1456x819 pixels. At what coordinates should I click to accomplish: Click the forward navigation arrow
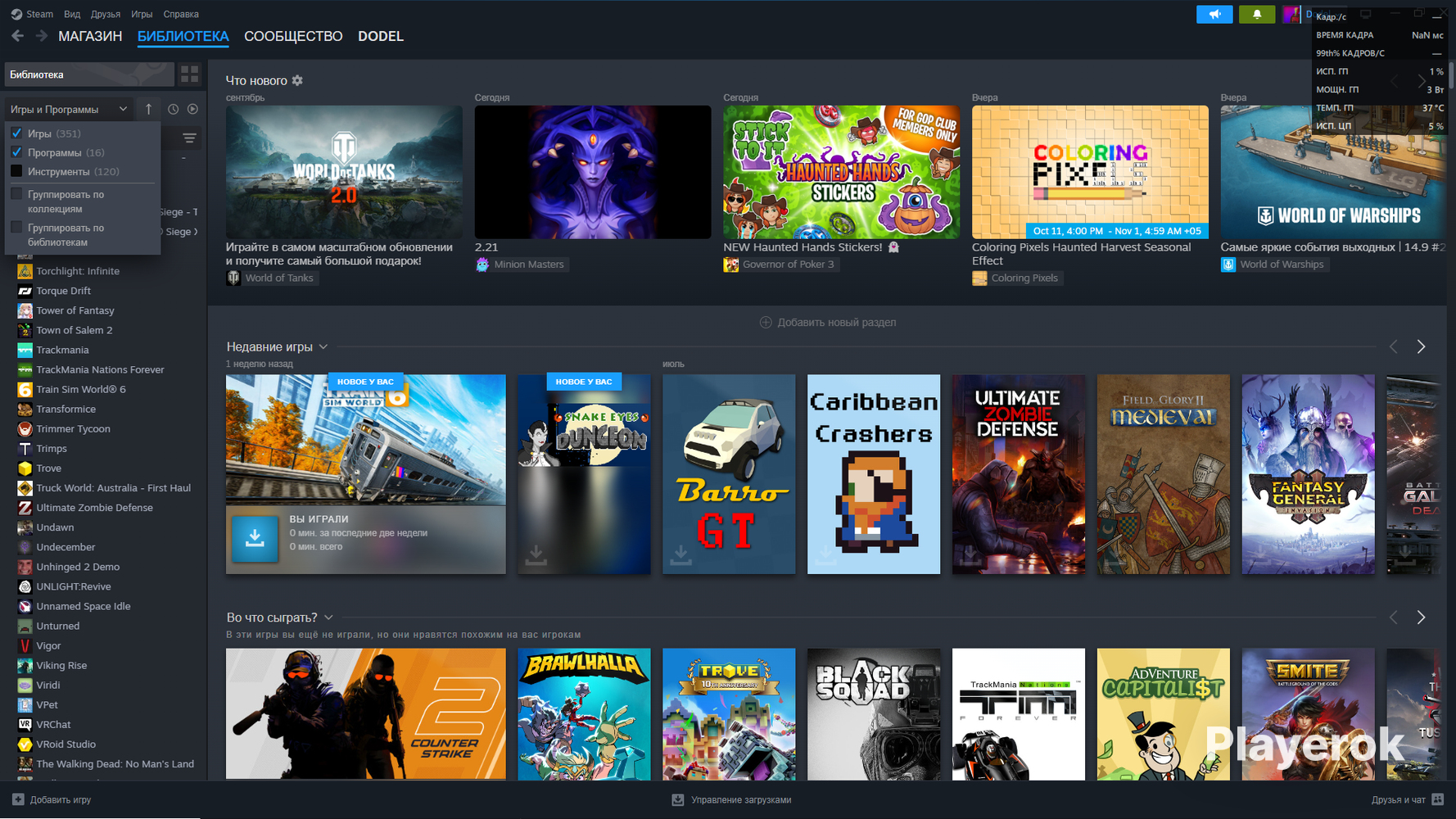click(x=42, y=36)
